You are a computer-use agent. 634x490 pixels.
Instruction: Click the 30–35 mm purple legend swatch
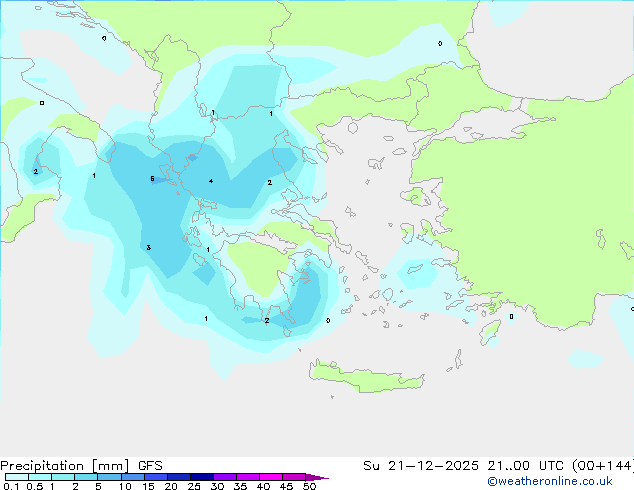click(x=225, y=477)
